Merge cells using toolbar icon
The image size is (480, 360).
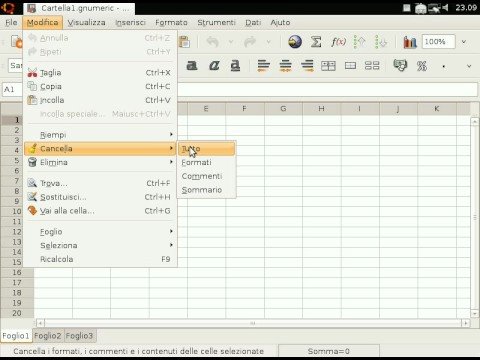(350, 66)
